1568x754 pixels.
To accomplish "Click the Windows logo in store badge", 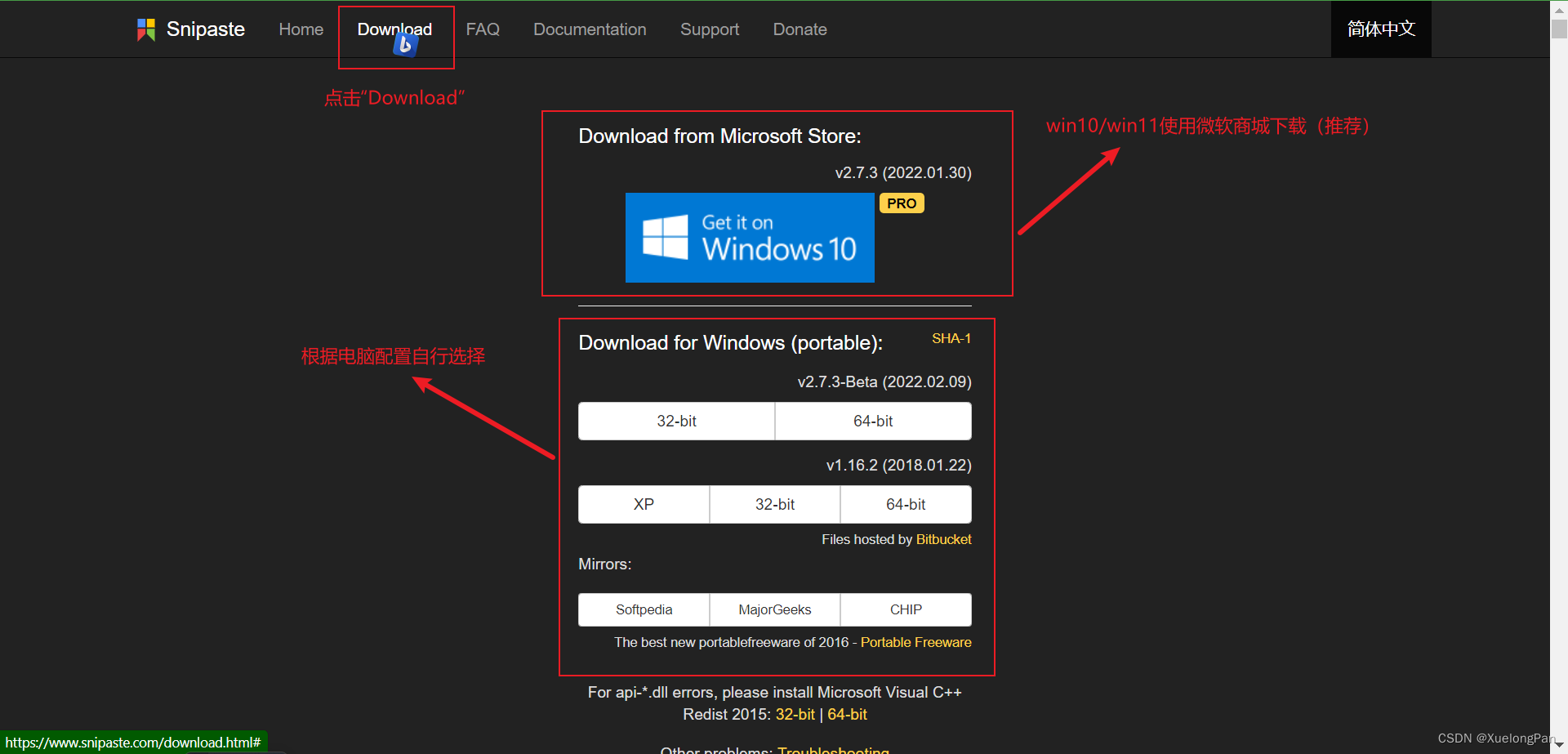I will pos(666,237).
